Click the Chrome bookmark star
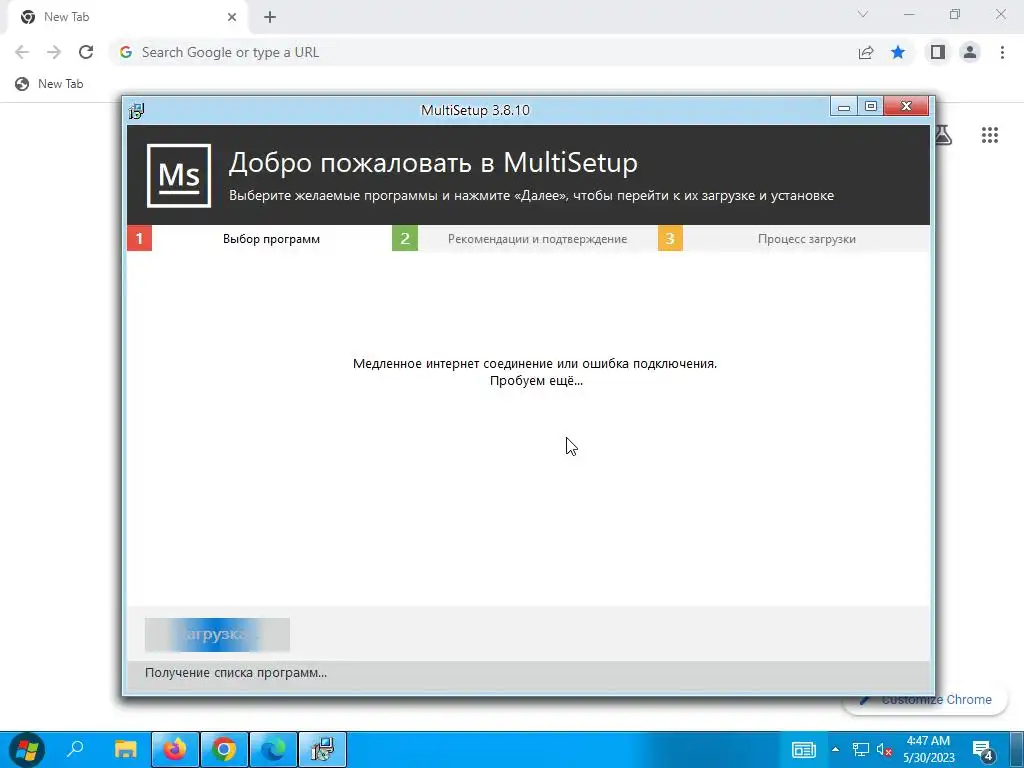Viewport: 1024px width, 768px height. (x=898, y=52)
